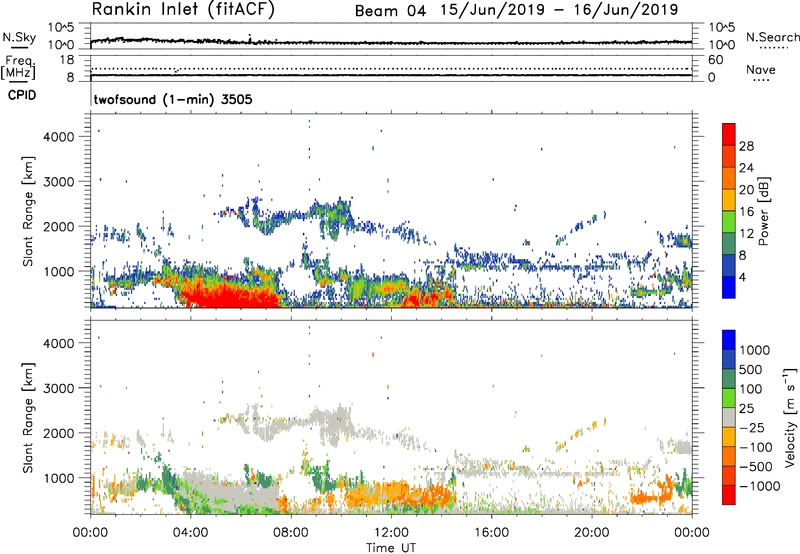The image size is (800, 554).
Task: Pick the red top segment of Power colorbar
Action: coord(729,134)
